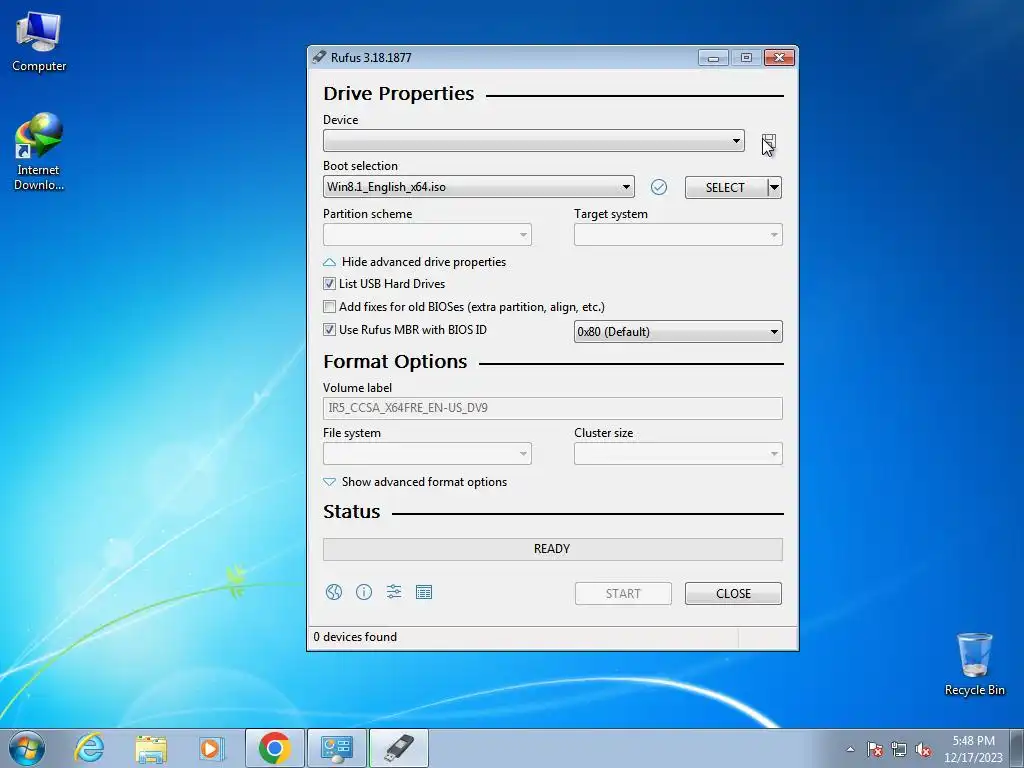The width and height of the screenshot is (1024, 768).
Task: Open the Partition scheme dropdown
Action: 427,235
